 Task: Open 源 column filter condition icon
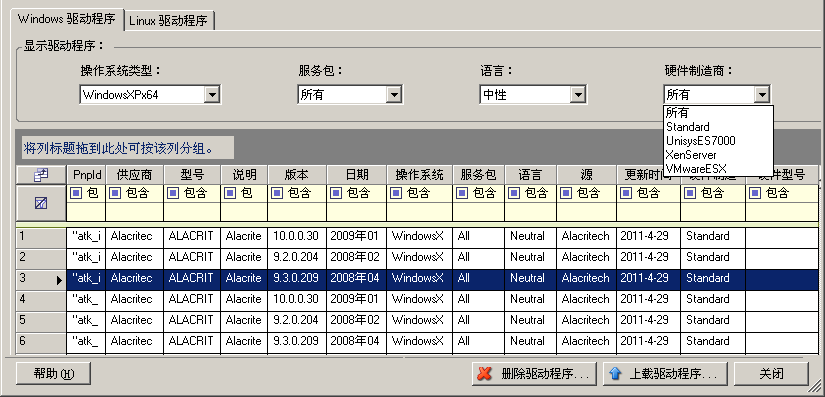(x=566, y=193)
